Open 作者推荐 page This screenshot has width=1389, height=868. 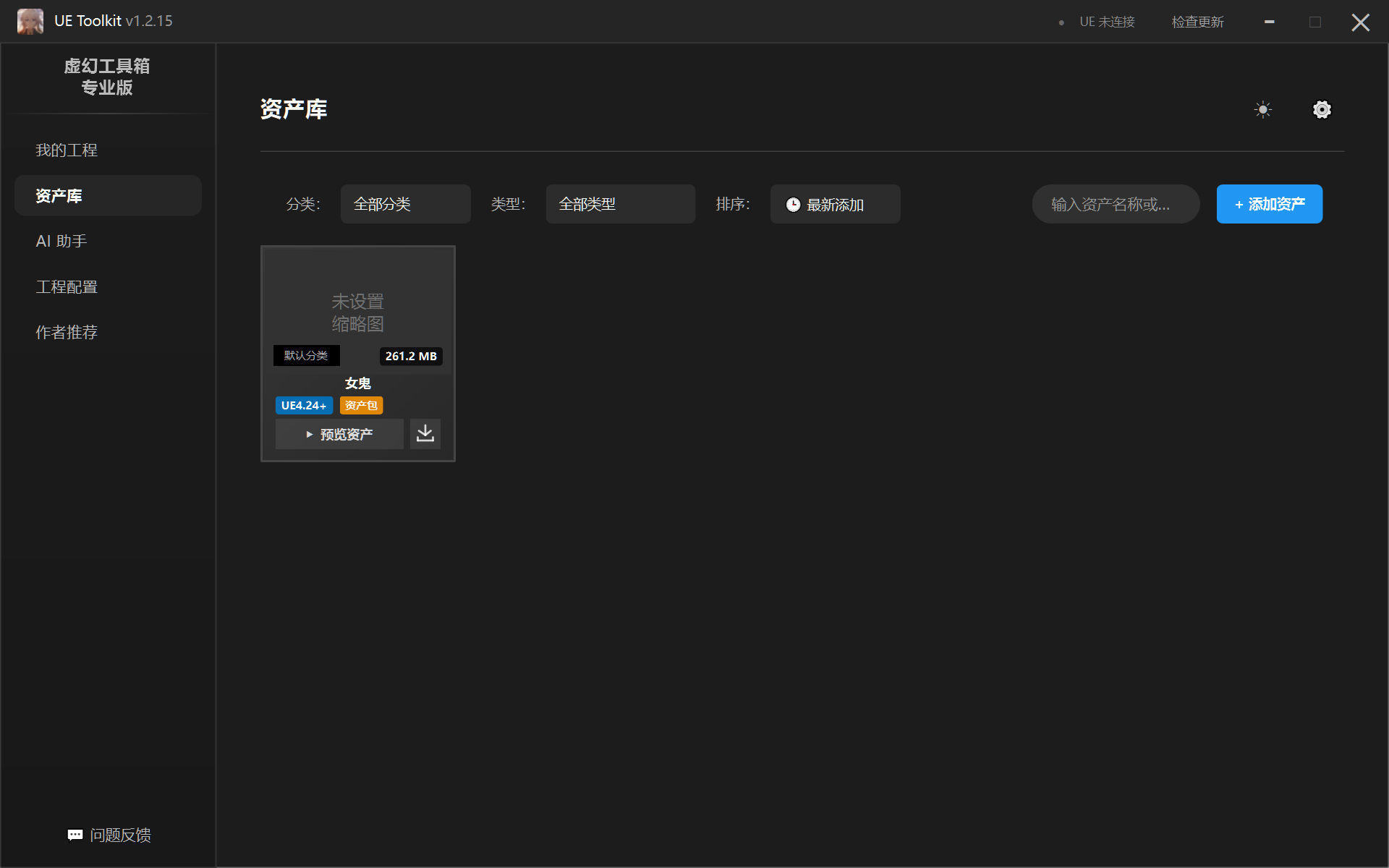(108, 332)
